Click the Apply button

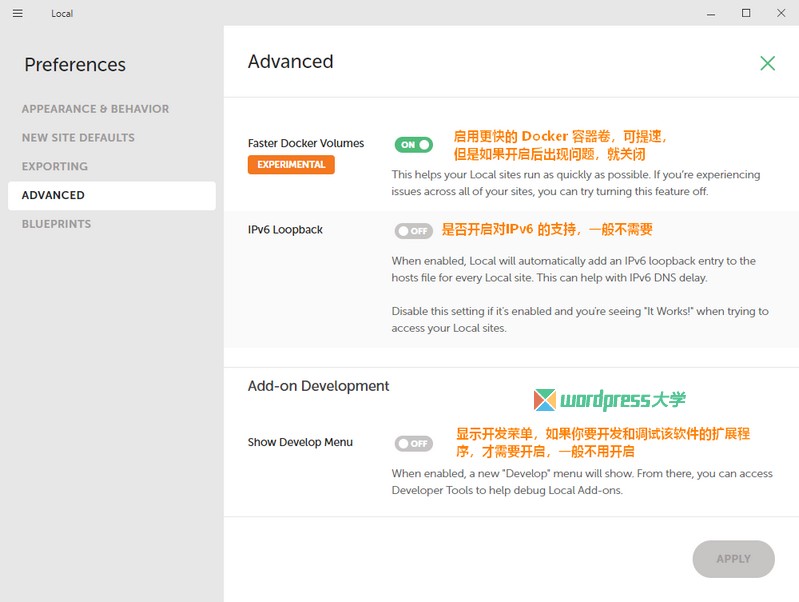point(733,559)
